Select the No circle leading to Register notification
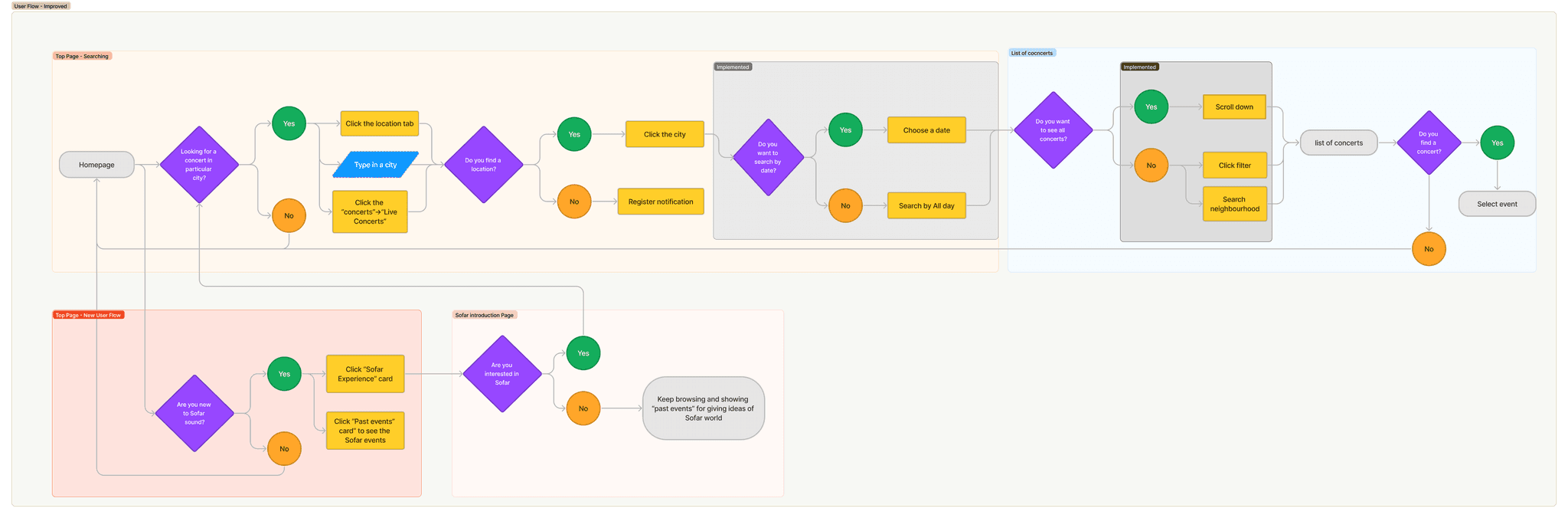The height and width of the screenshot is (518, 1568). pos(574,202)
